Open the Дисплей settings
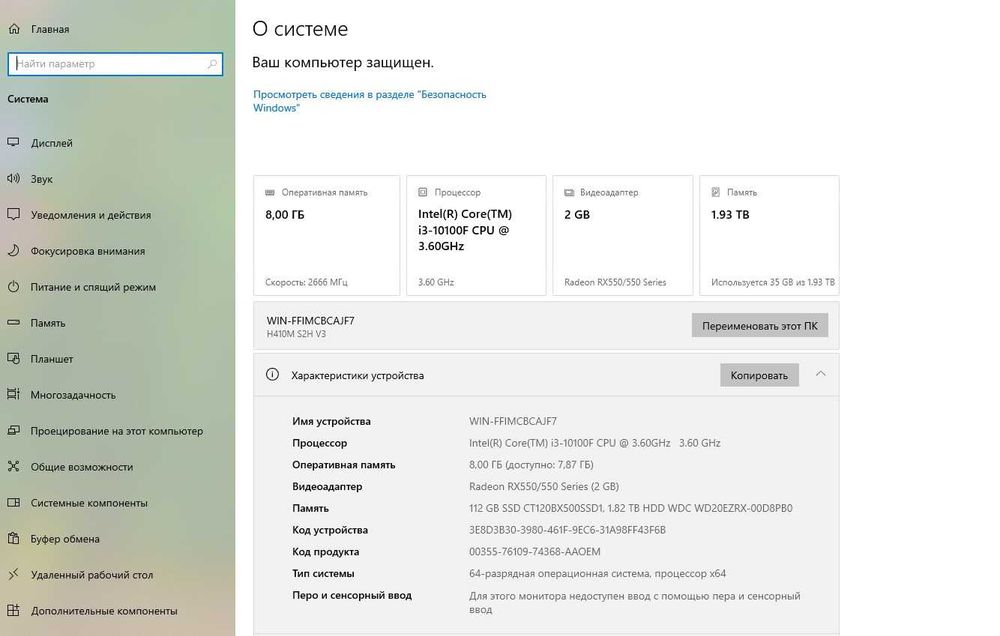1000x636 pixels. (x=52, y=143)
